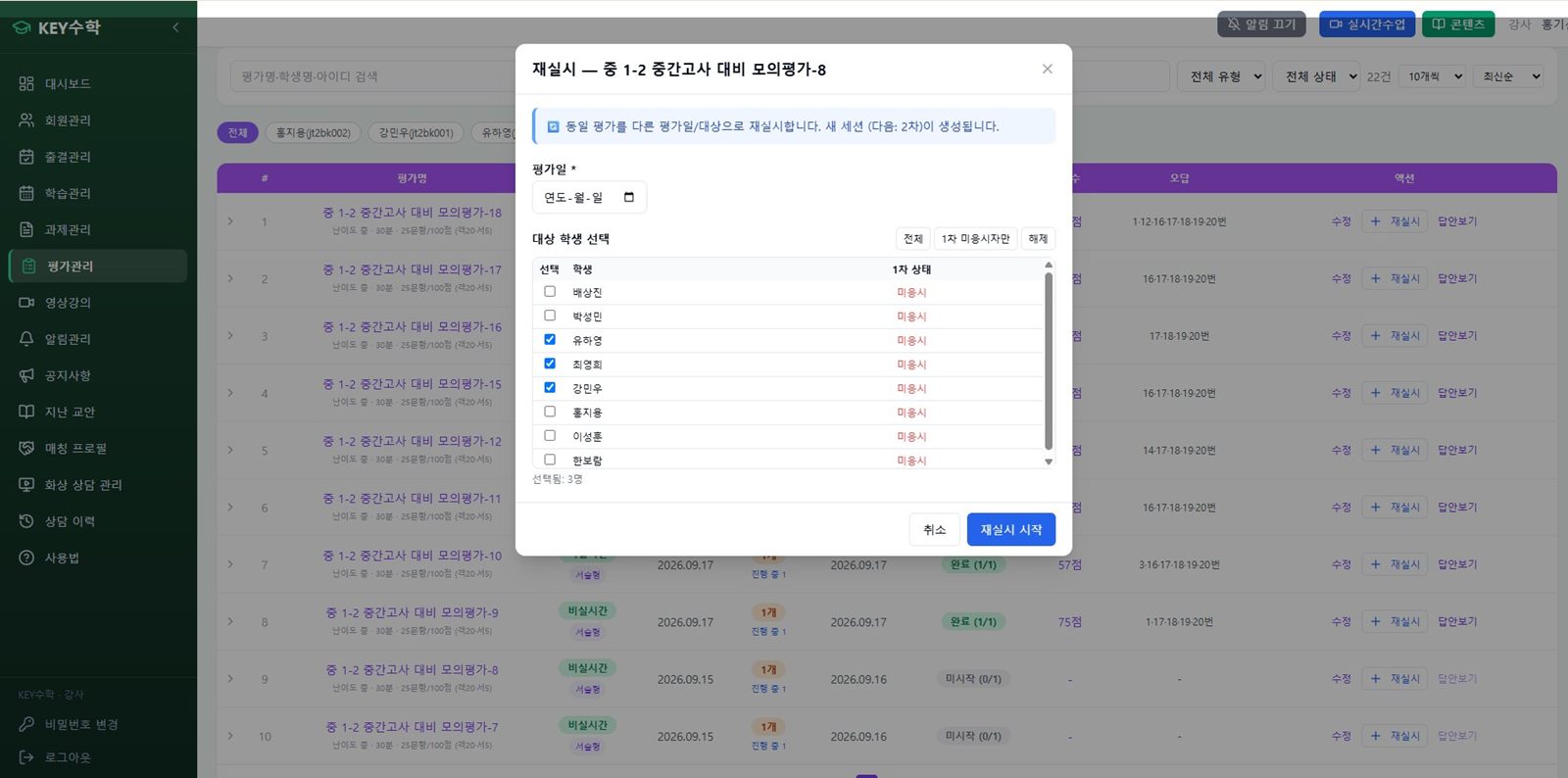Click the scroll-down arrow of student list
1568x778 pixels.
point(1049,462)
